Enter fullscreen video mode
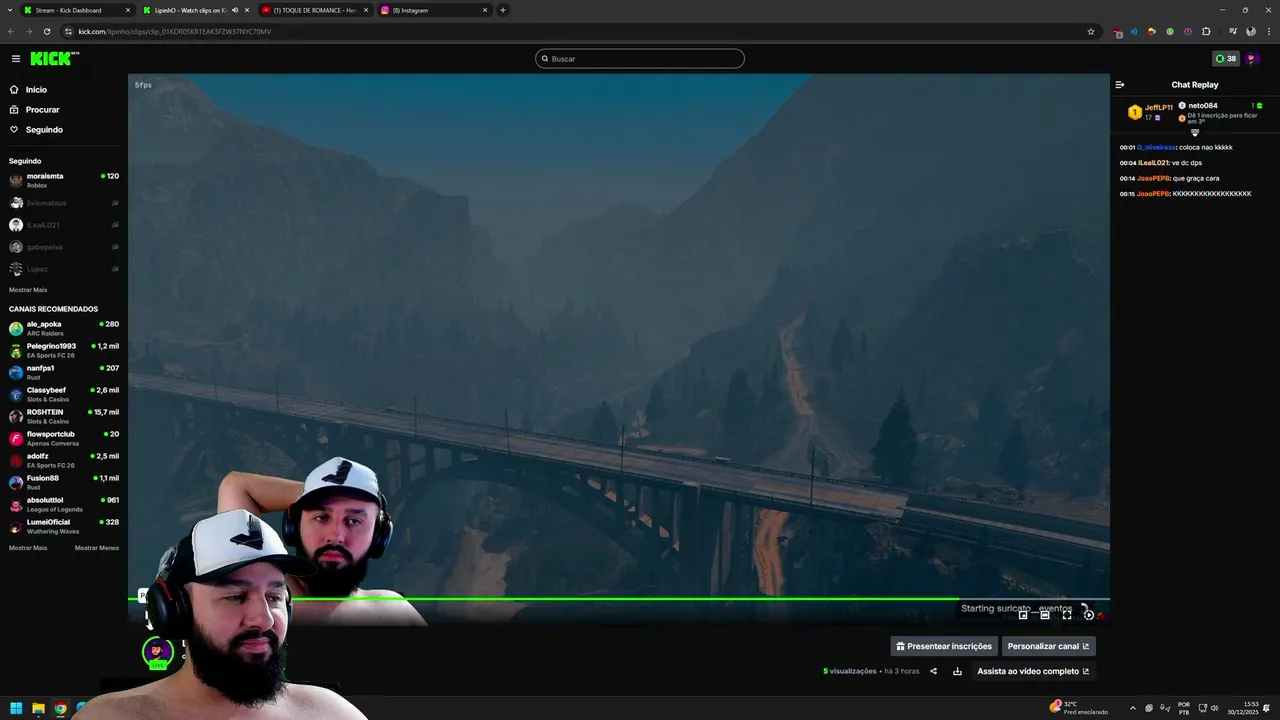 (1067, 614)
